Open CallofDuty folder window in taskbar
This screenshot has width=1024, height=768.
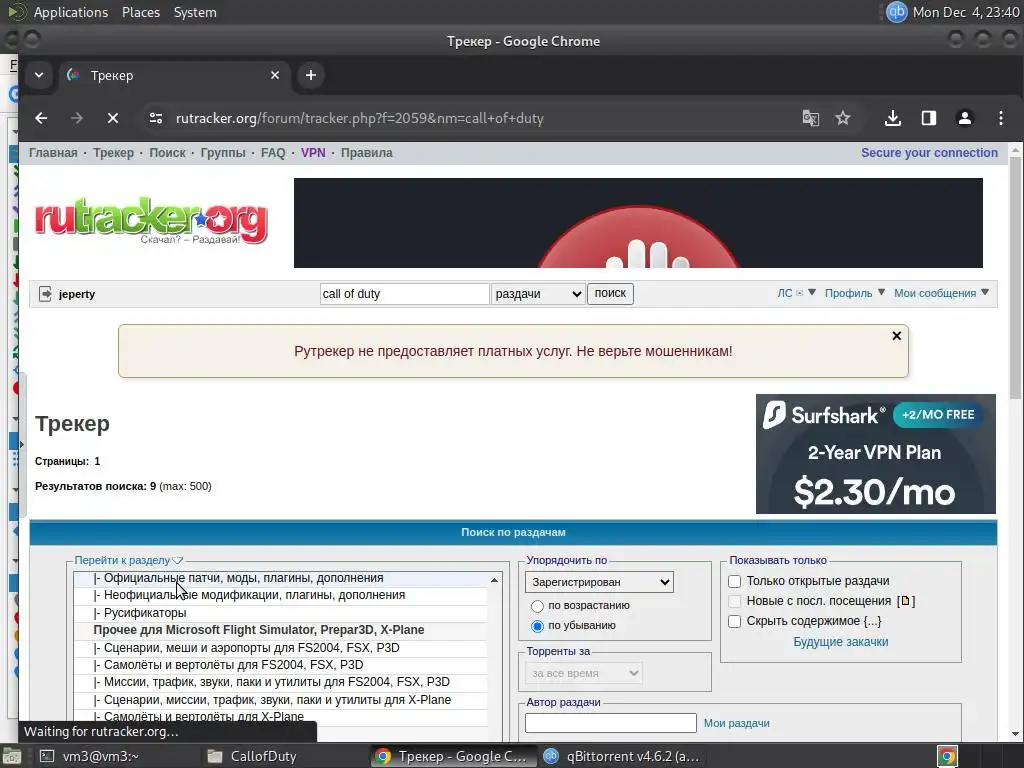coord(251,756)
